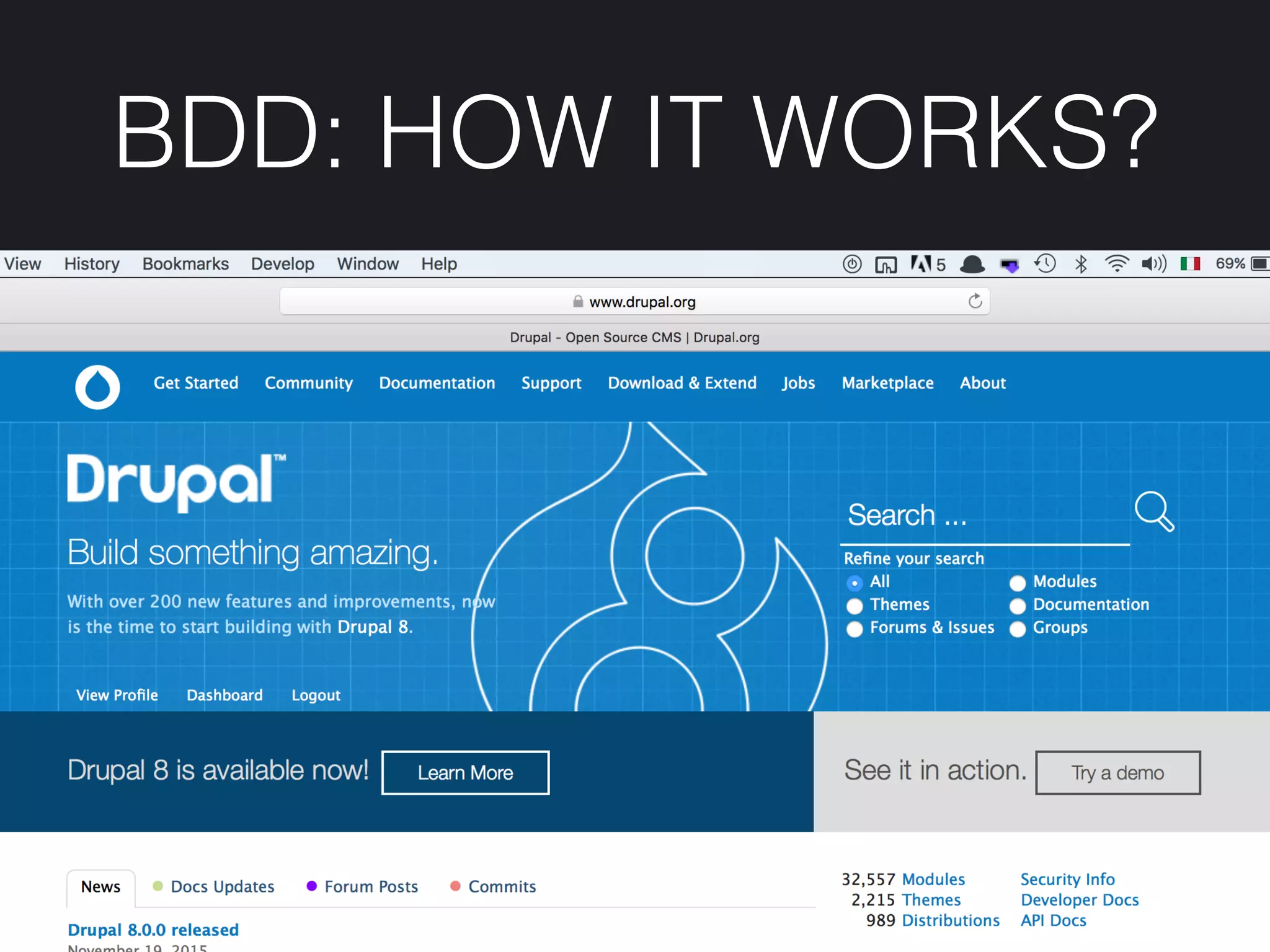The height and width of the screenshot is (952, 1270).
Task: Click the www.drupal.org address bar
Action: pos(634,302)
